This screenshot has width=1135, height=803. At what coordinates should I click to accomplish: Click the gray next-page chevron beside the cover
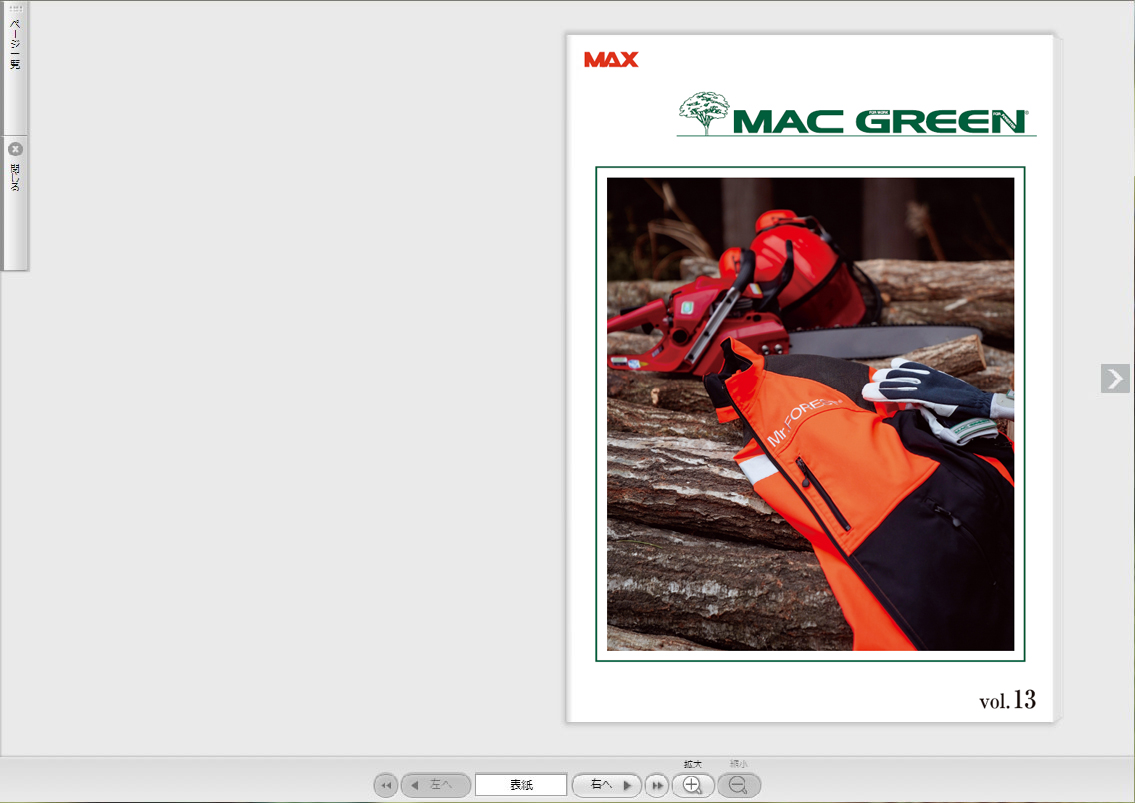[1115, 378]
